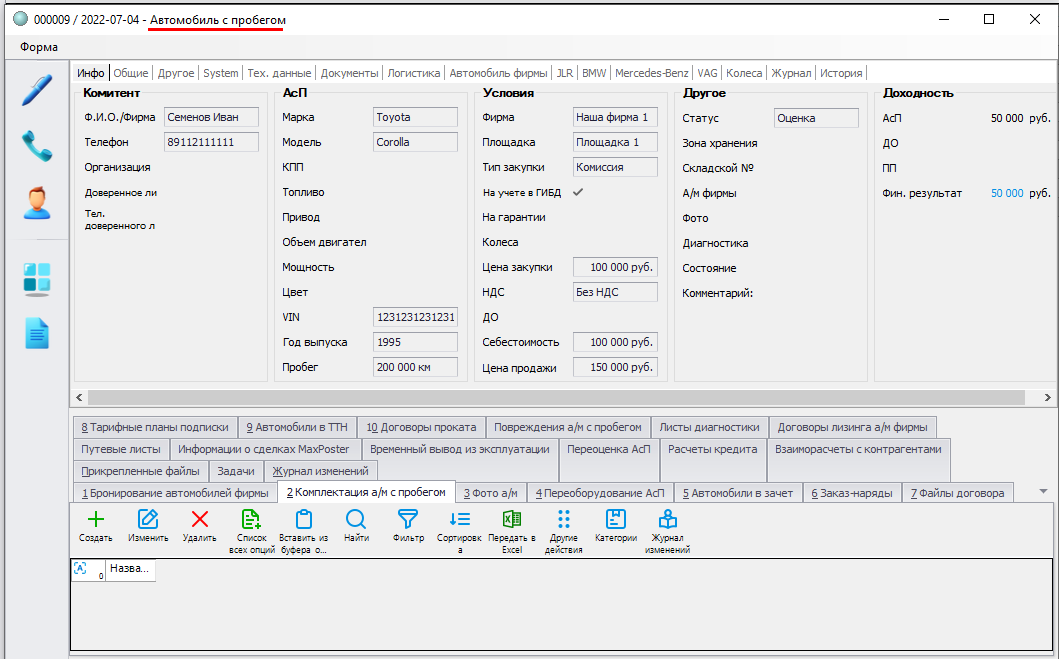Open the Найти search tool

pyautogui.click(x=356, y=520)
